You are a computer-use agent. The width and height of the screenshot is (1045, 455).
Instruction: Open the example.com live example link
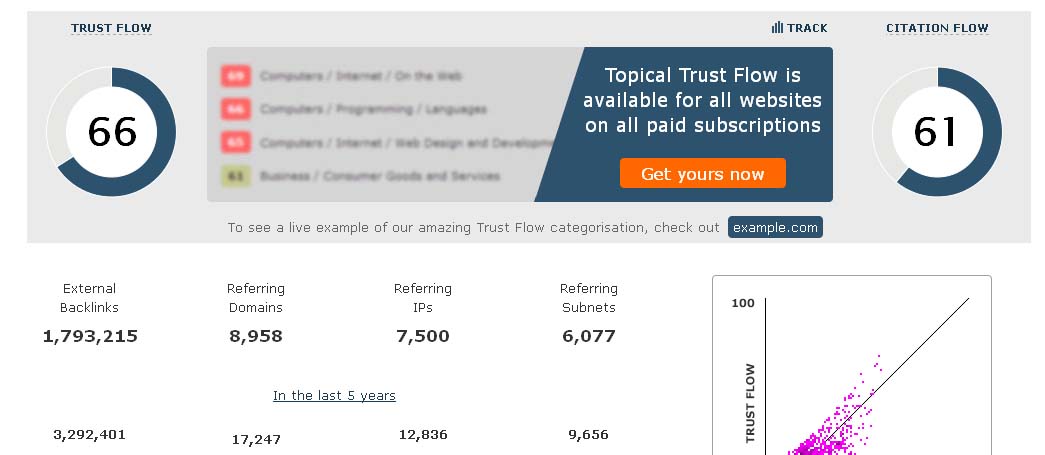coord(775,228)
